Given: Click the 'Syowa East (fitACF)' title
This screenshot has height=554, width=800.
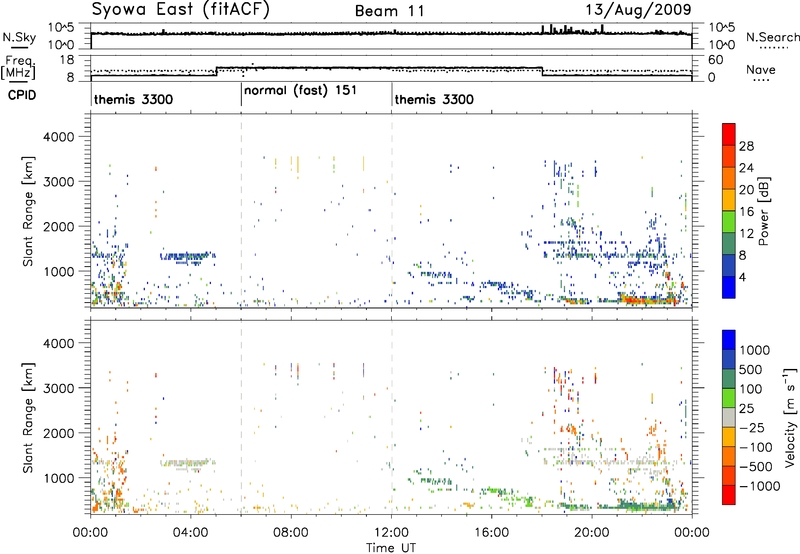Looking at the screenshot, I should click(180, 9).
